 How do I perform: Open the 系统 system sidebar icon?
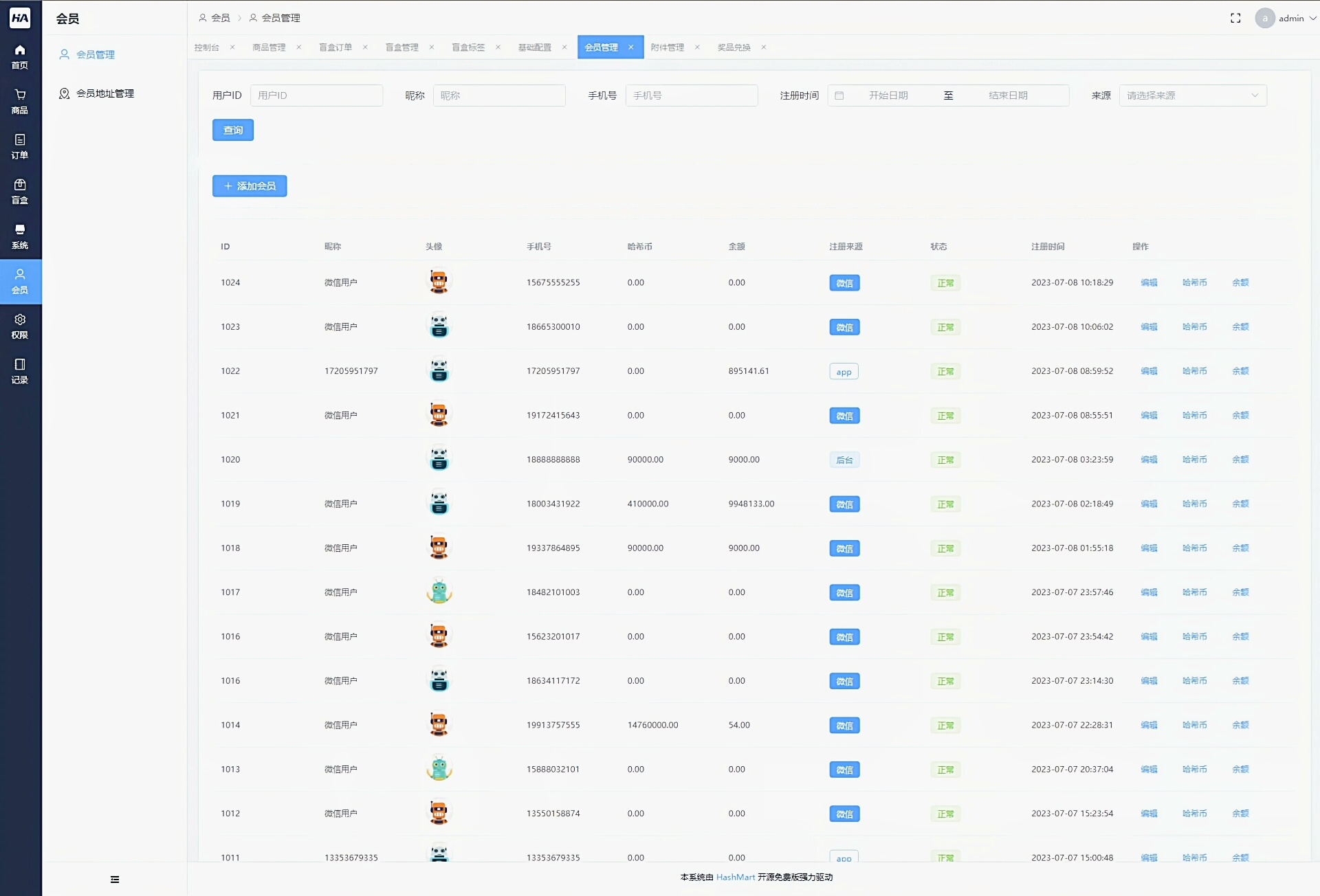pyautogui.click(x=20, y=236)
